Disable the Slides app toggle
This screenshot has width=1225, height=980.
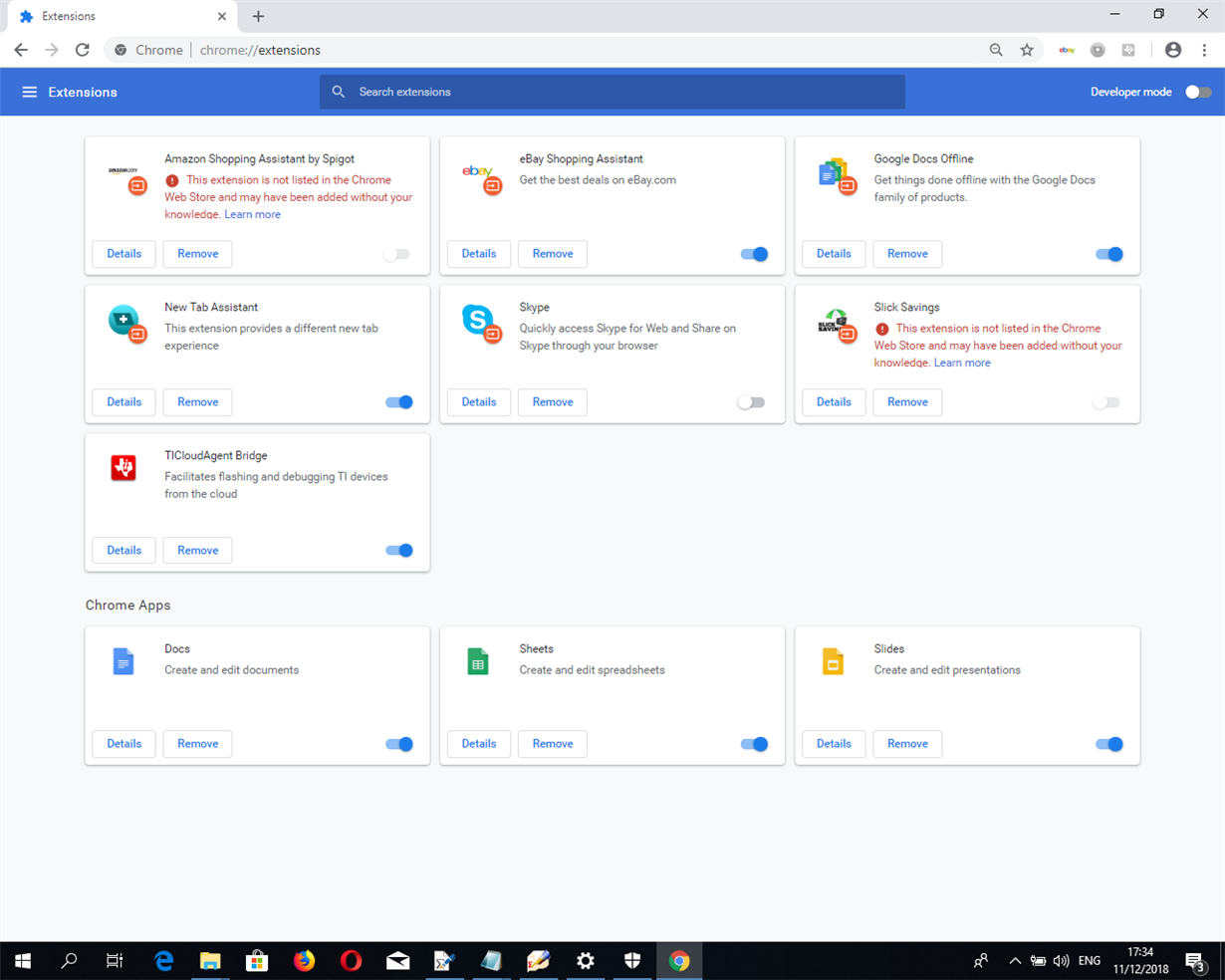1108,744
